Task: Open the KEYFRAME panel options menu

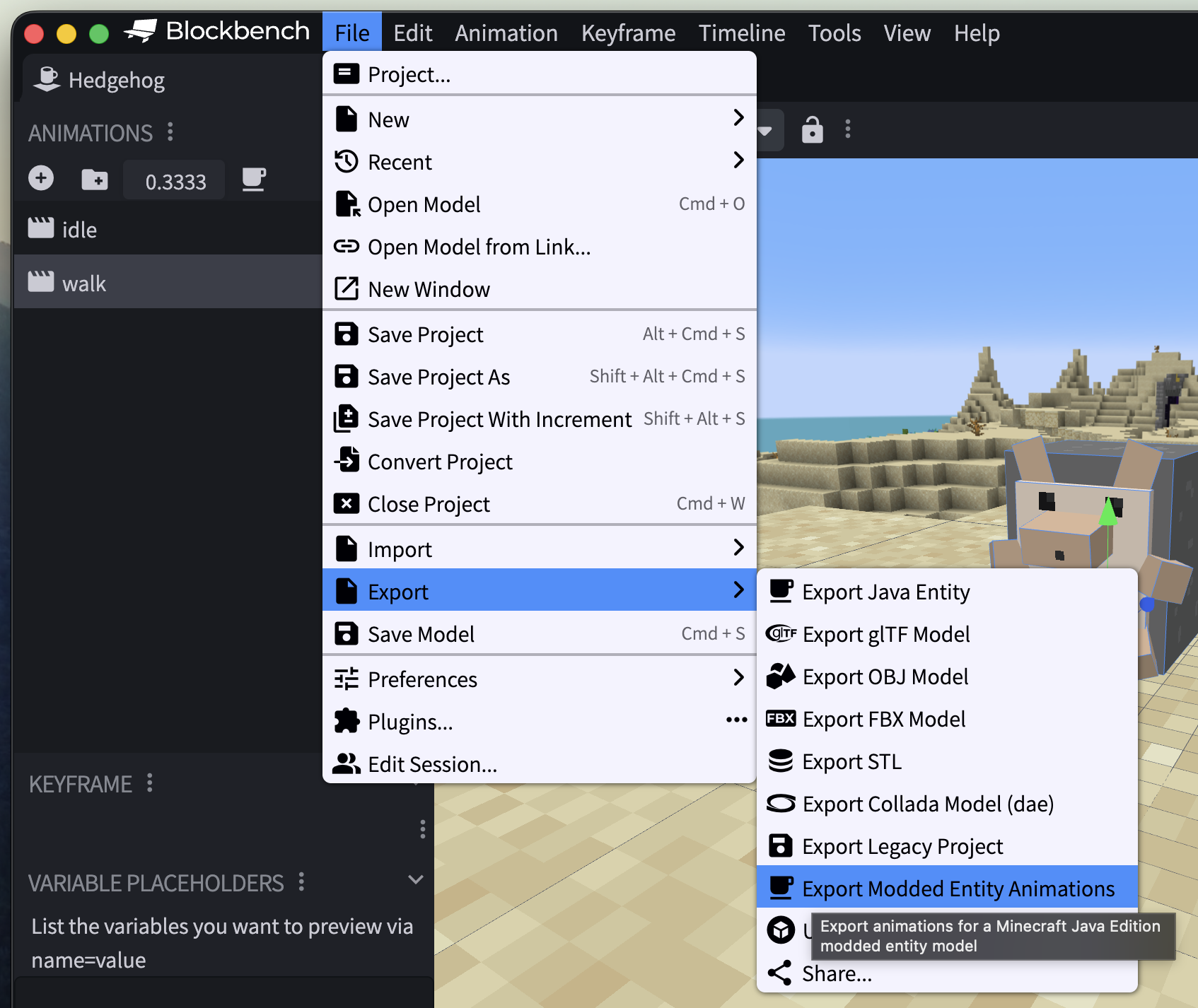Action: 149,784
